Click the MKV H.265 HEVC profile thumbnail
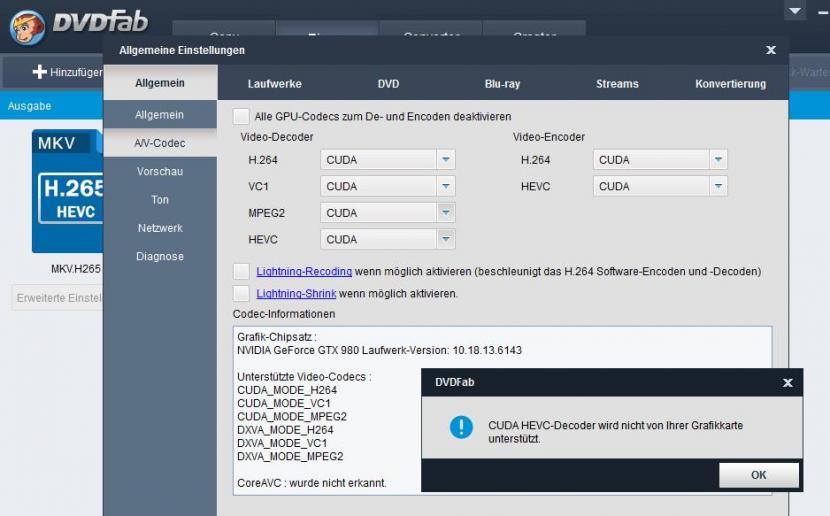Screen dimensions: 830x516 [x=67, y=191]
